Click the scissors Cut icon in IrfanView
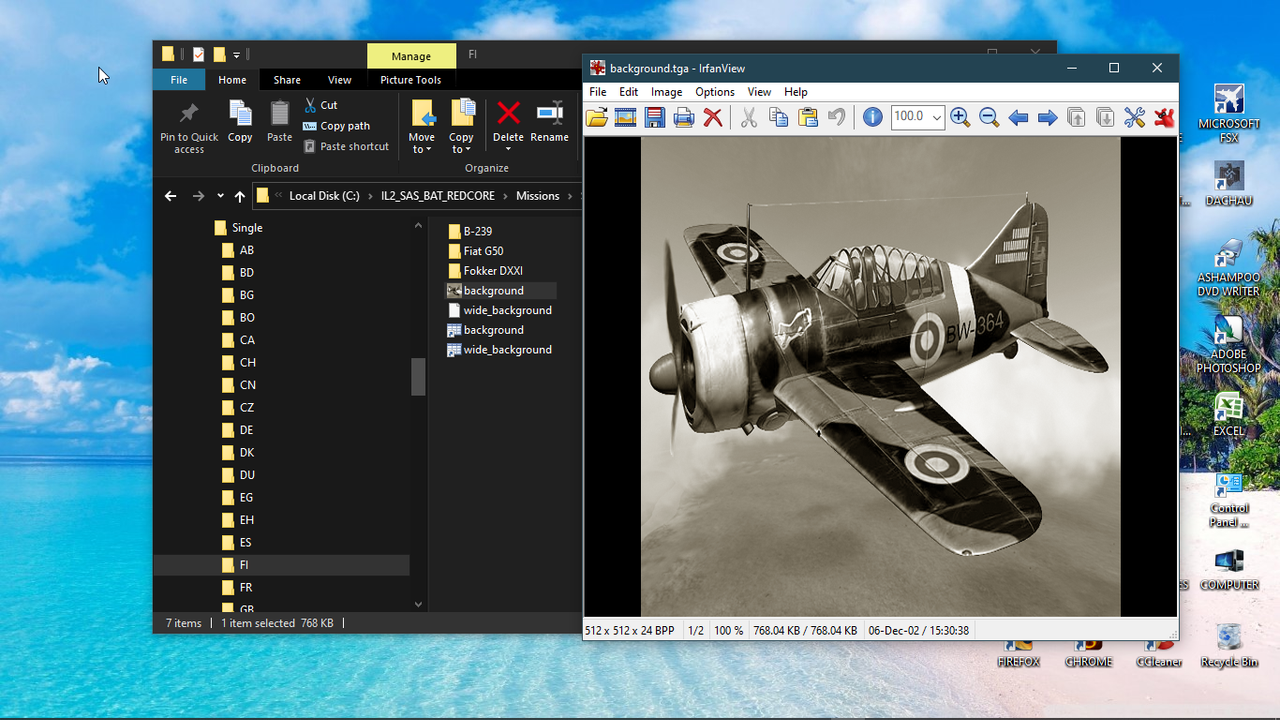 point(749,118)
